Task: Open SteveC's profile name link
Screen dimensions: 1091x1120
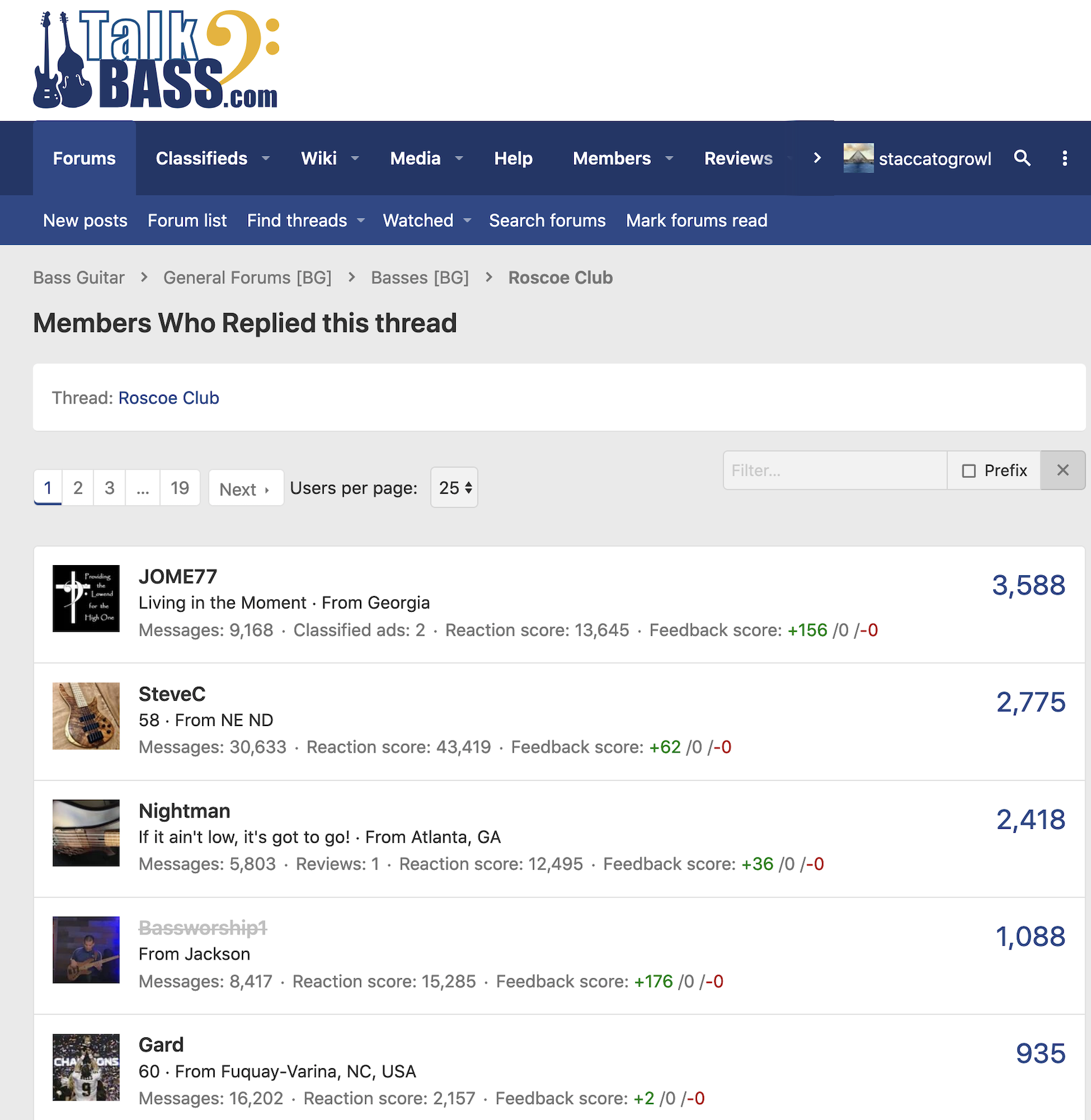Action: (172, 694)
